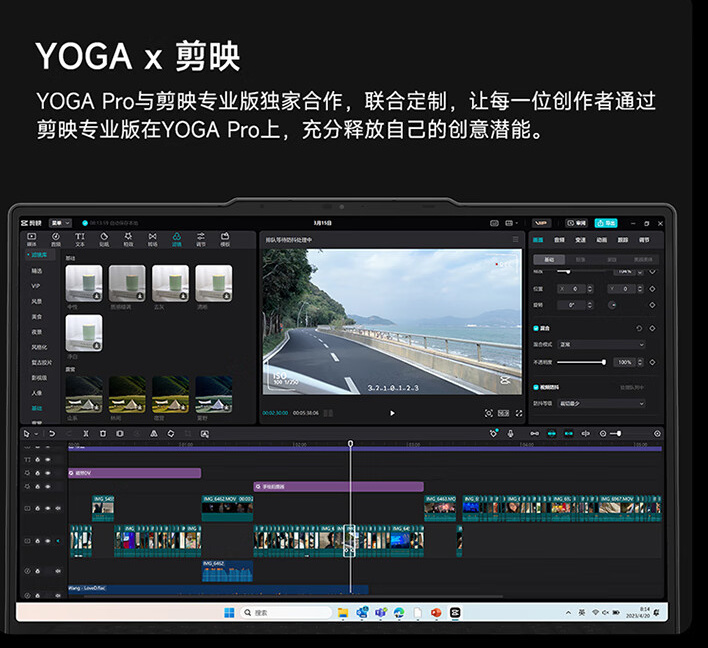The height and width of the screenshot is (648, 708).
Task: Open the preview panel hamburger menu
Action: [x=516, y=239]
